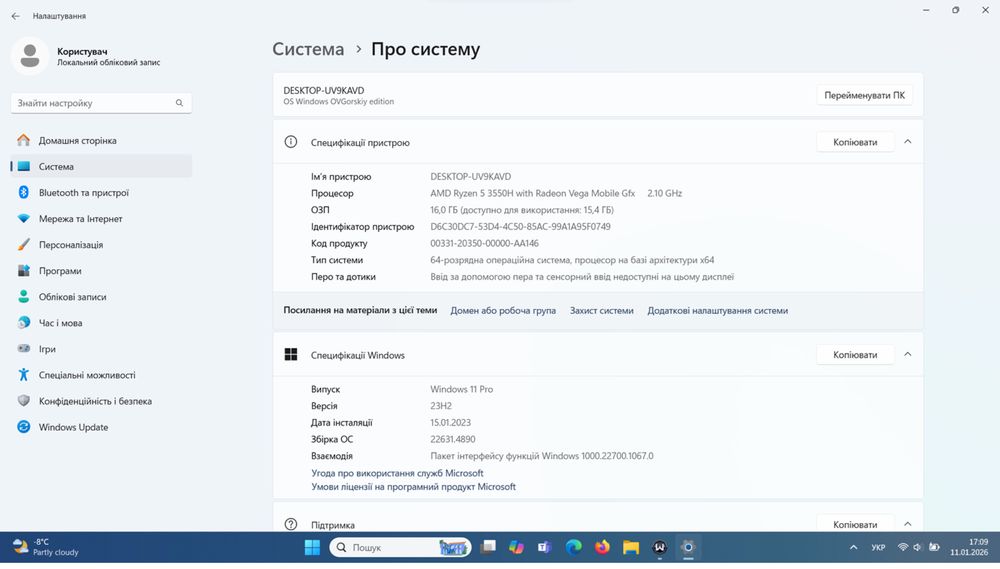Screen dimensions: 1000x569
Task: Collapse Специфікації Windows section chevron
Action: coord(908,354)
